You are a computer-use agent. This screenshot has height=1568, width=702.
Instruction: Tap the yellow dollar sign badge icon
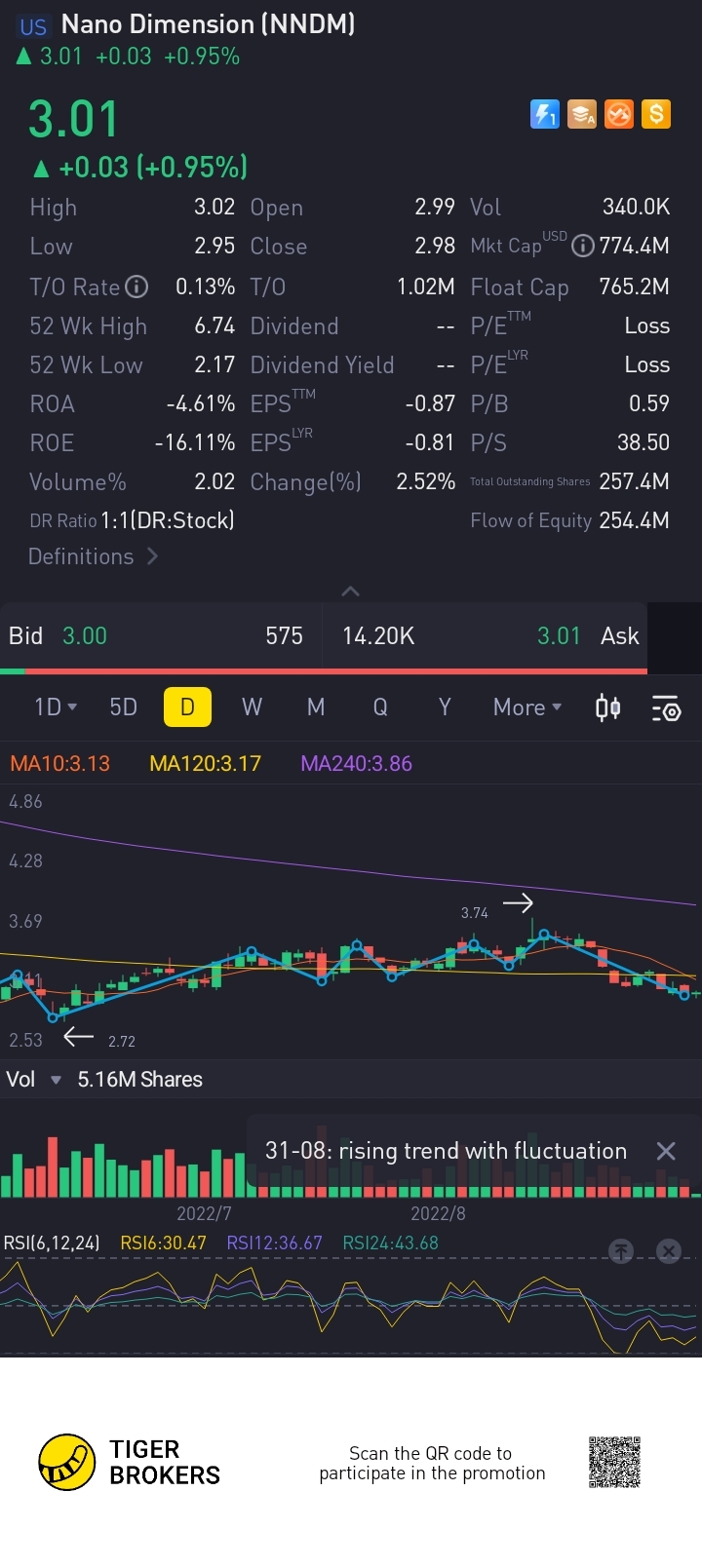pyautogui.click(x=656, y=114)
